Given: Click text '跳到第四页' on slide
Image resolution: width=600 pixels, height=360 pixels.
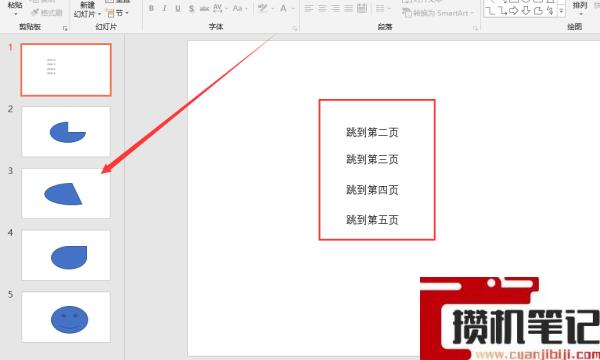Looking at the screenshot, I should pyautogui.click(x=372, y=190).
